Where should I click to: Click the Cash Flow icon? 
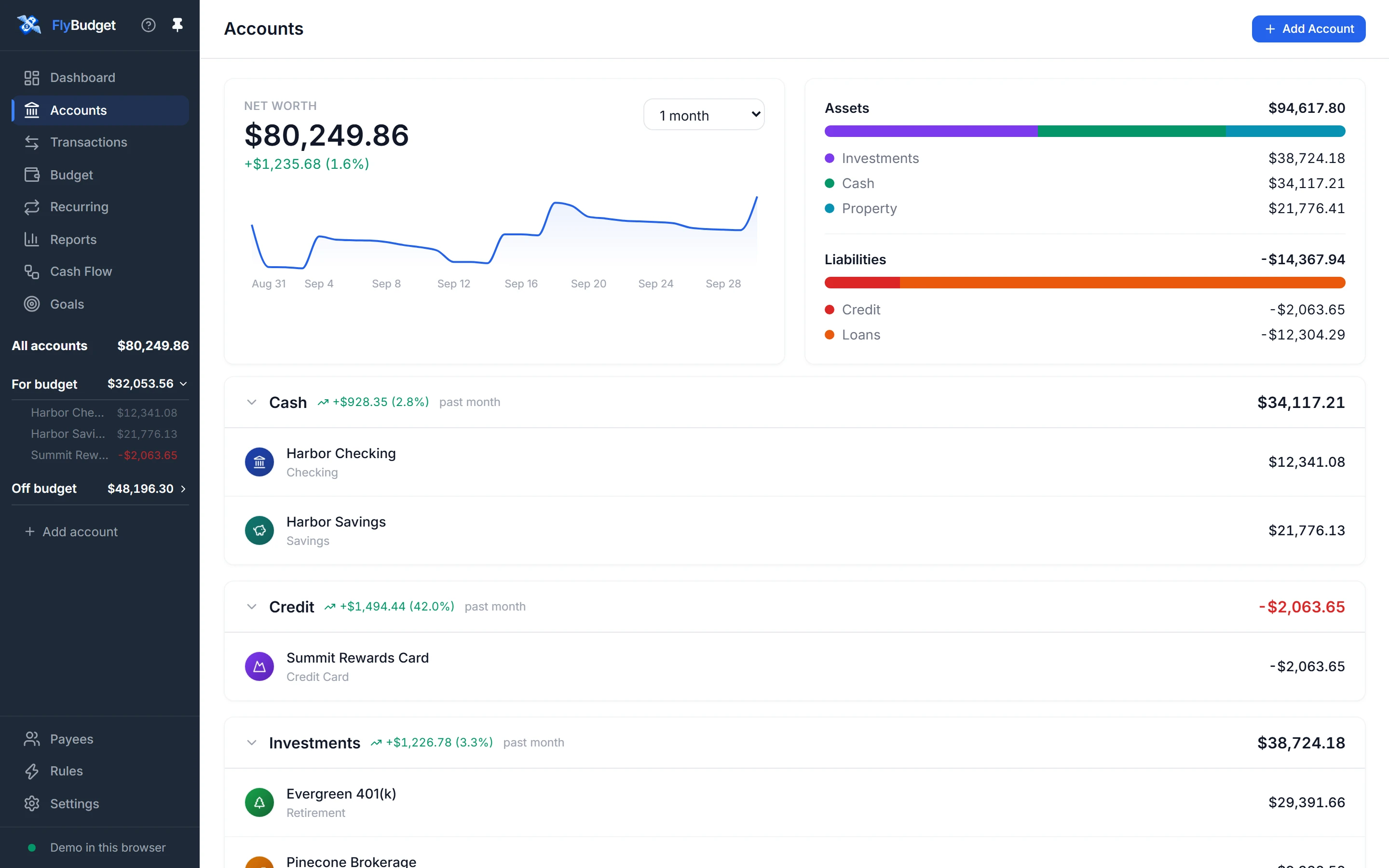click(x=31, y=271)
